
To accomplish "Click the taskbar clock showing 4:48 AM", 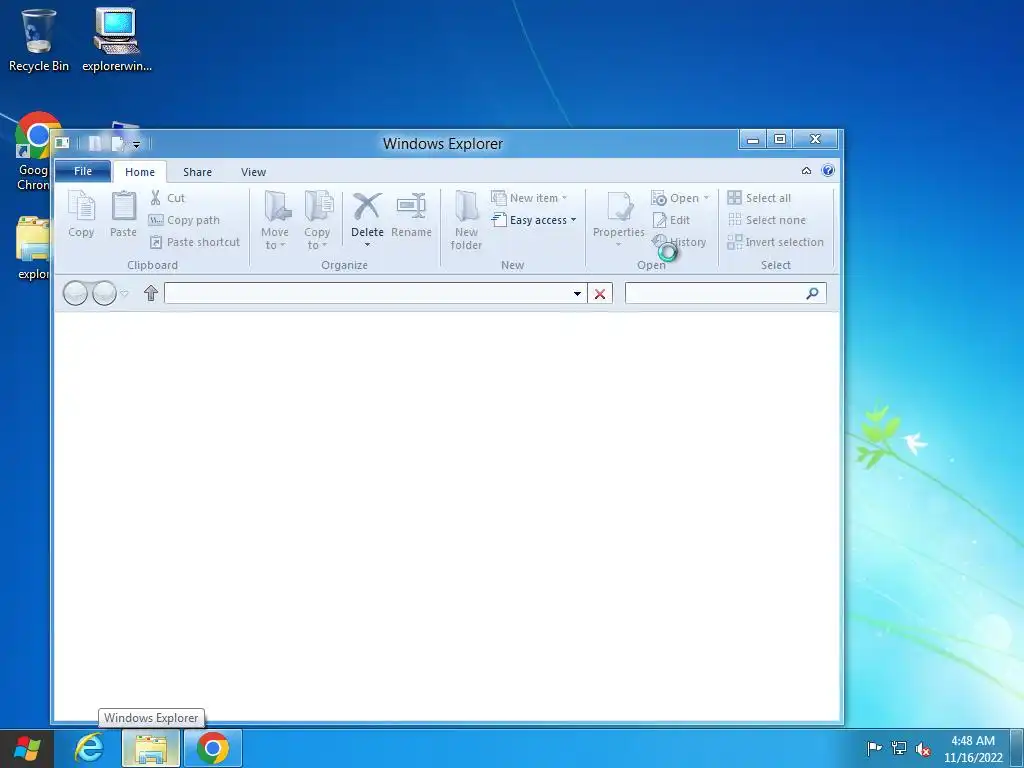I will [973, 749].
